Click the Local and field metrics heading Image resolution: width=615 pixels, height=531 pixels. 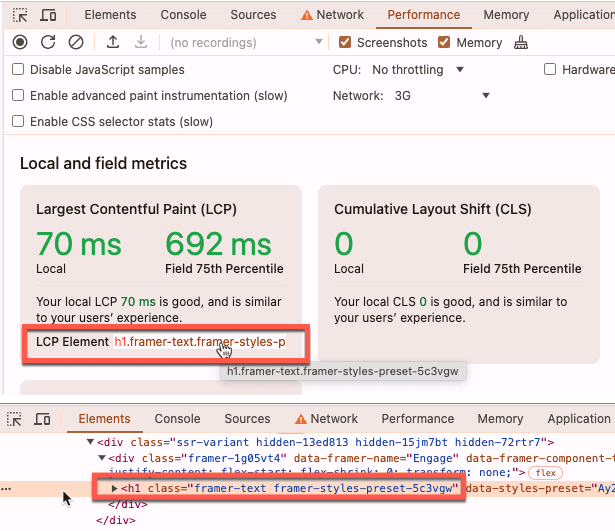tap(104, 163)
